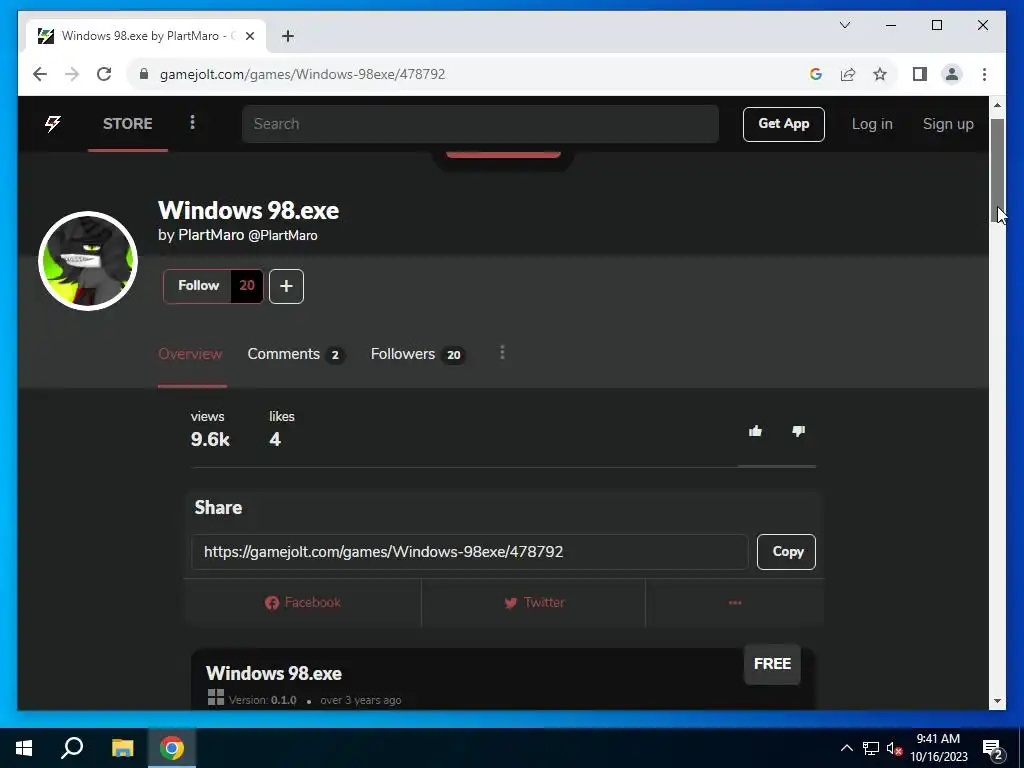
Task: Click the page scrollbar thumb
Action: 997,170
